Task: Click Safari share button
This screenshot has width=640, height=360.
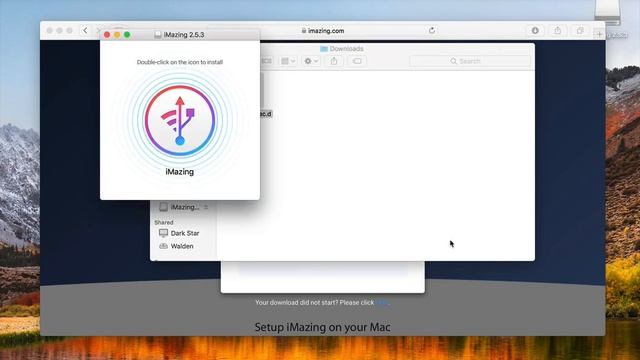Action: pos(557,31)
